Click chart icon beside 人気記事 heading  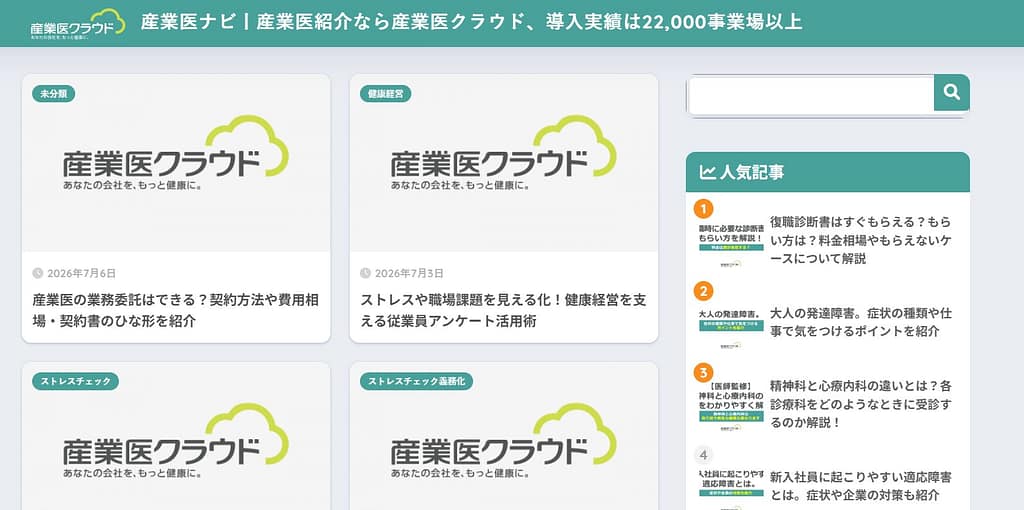point(707,172)
